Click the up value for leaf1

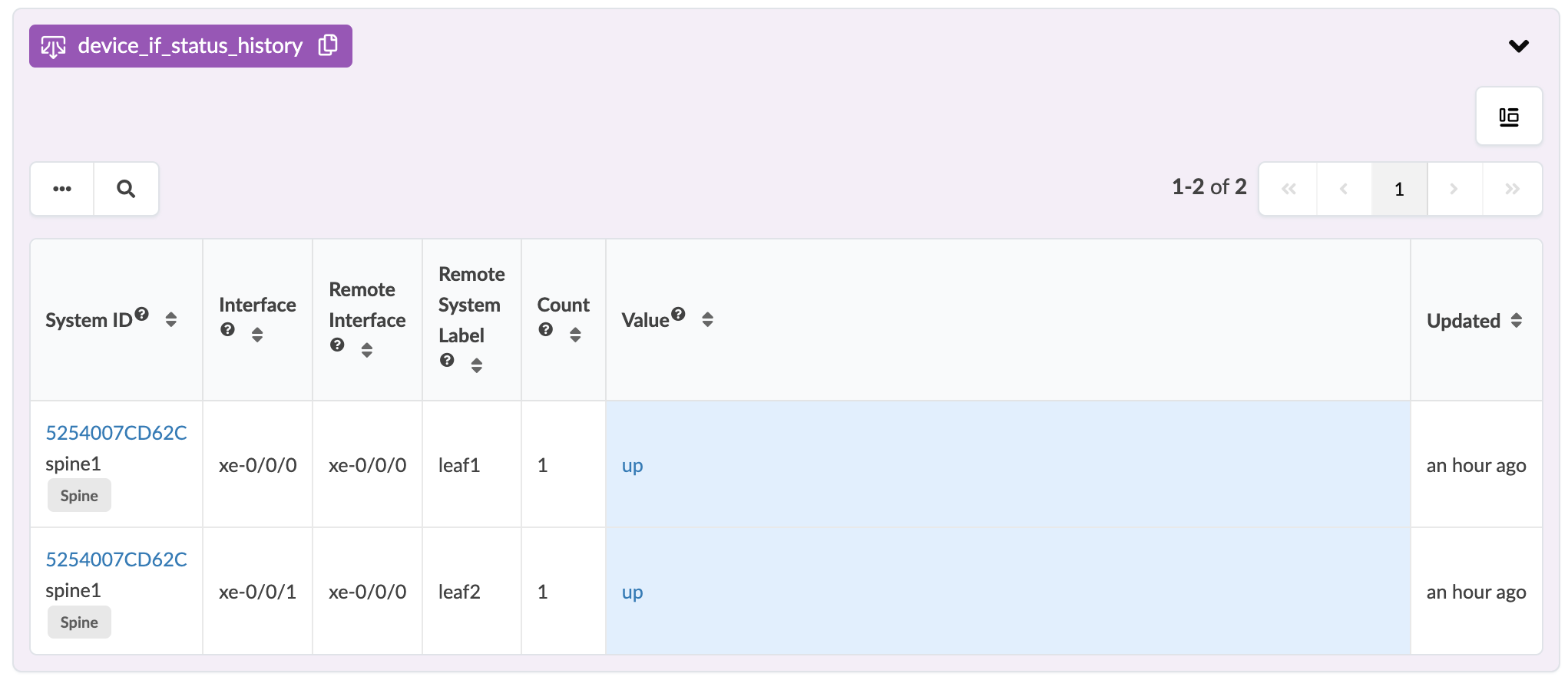pos(632,466)
